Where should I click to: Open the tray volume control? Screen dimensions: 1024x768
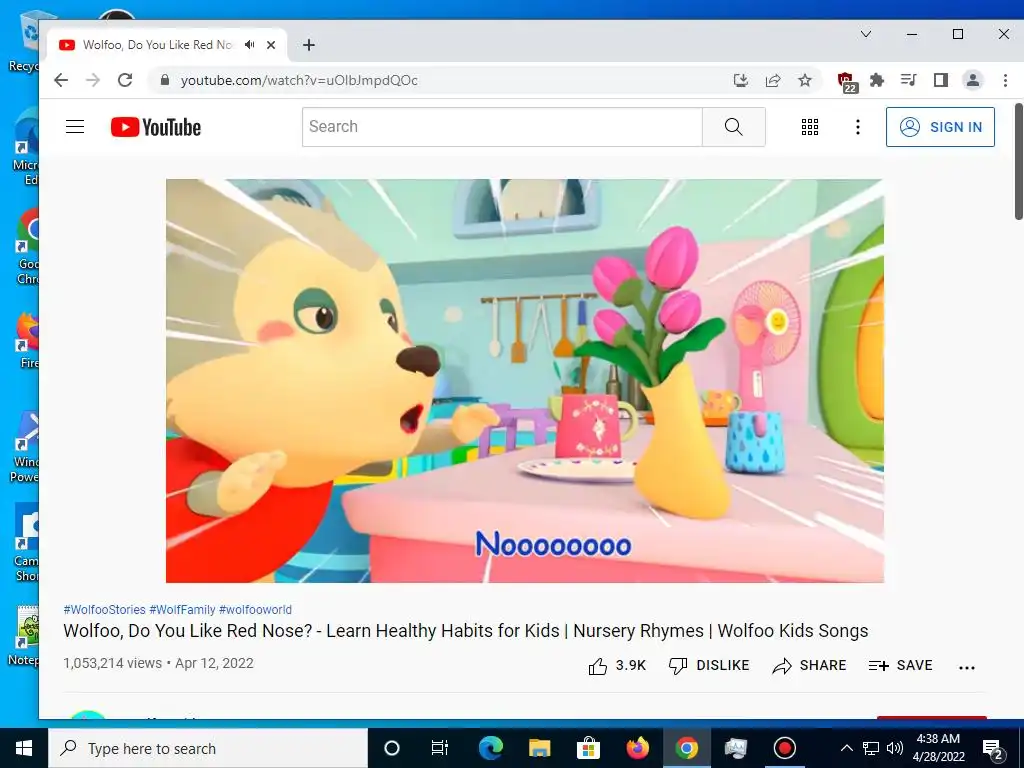tap(895, 748)
